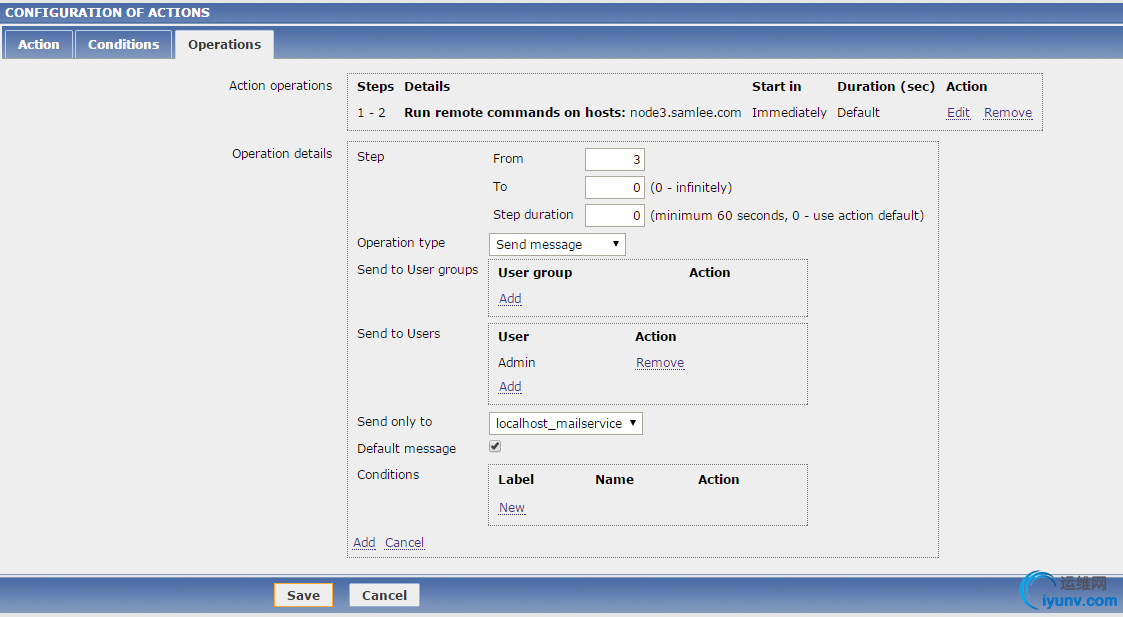The image size is (1123, 617).
Task: Switch to the Action tab
Action: point(38,45)
